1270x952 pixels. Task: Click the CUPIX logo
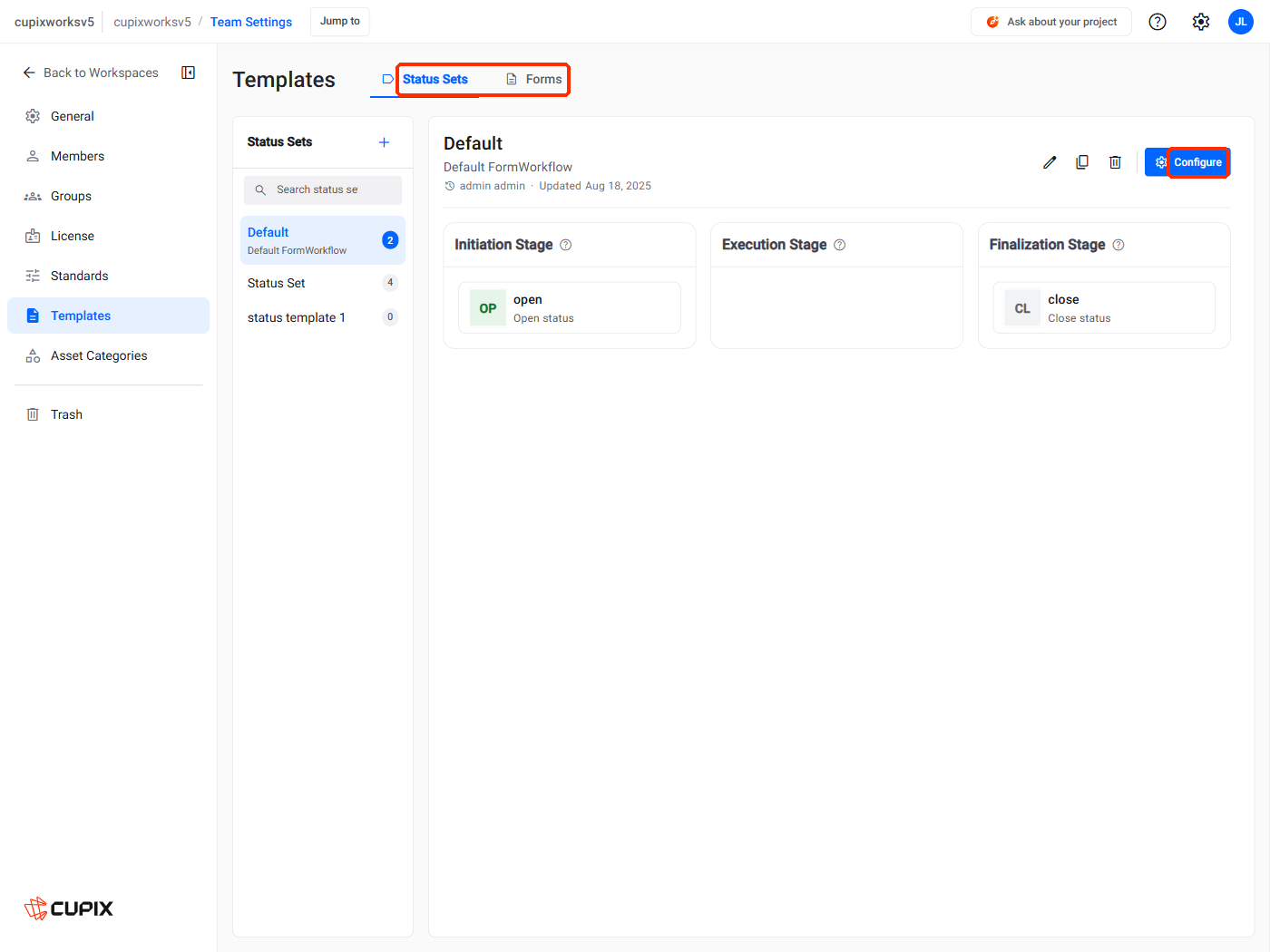point(69,908)
